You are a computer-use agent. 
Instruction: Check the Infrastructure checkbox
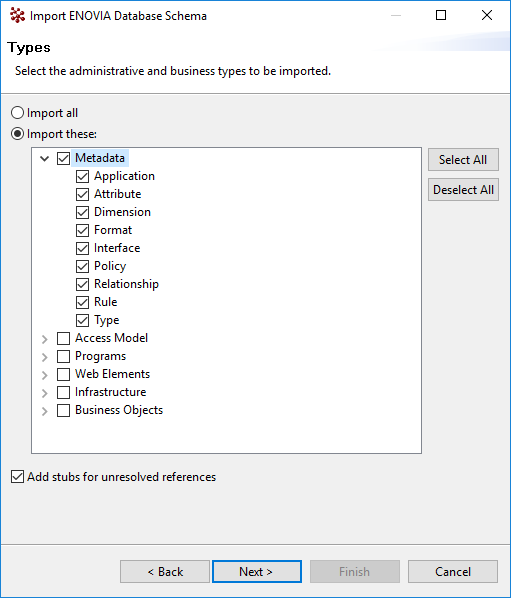pyautogui.click(x=63, y=392)
